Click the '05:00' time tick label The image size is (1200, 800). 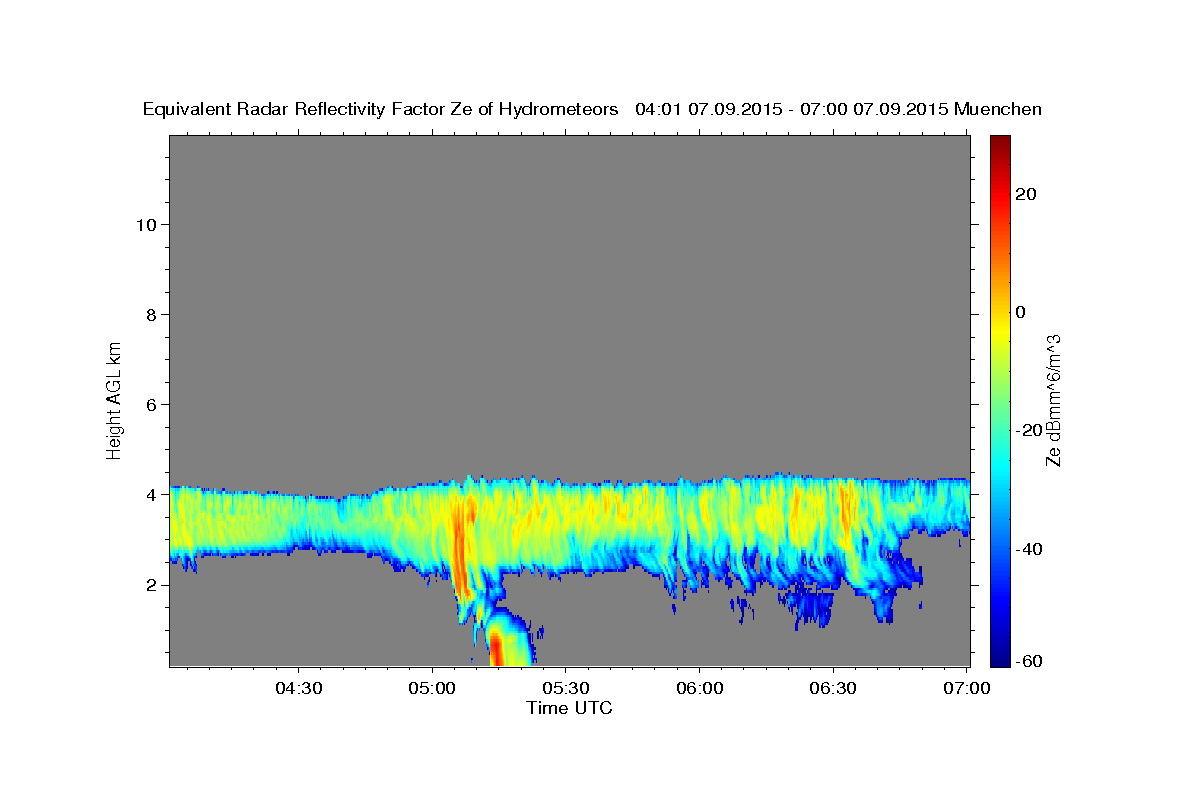tap(433, 688)
